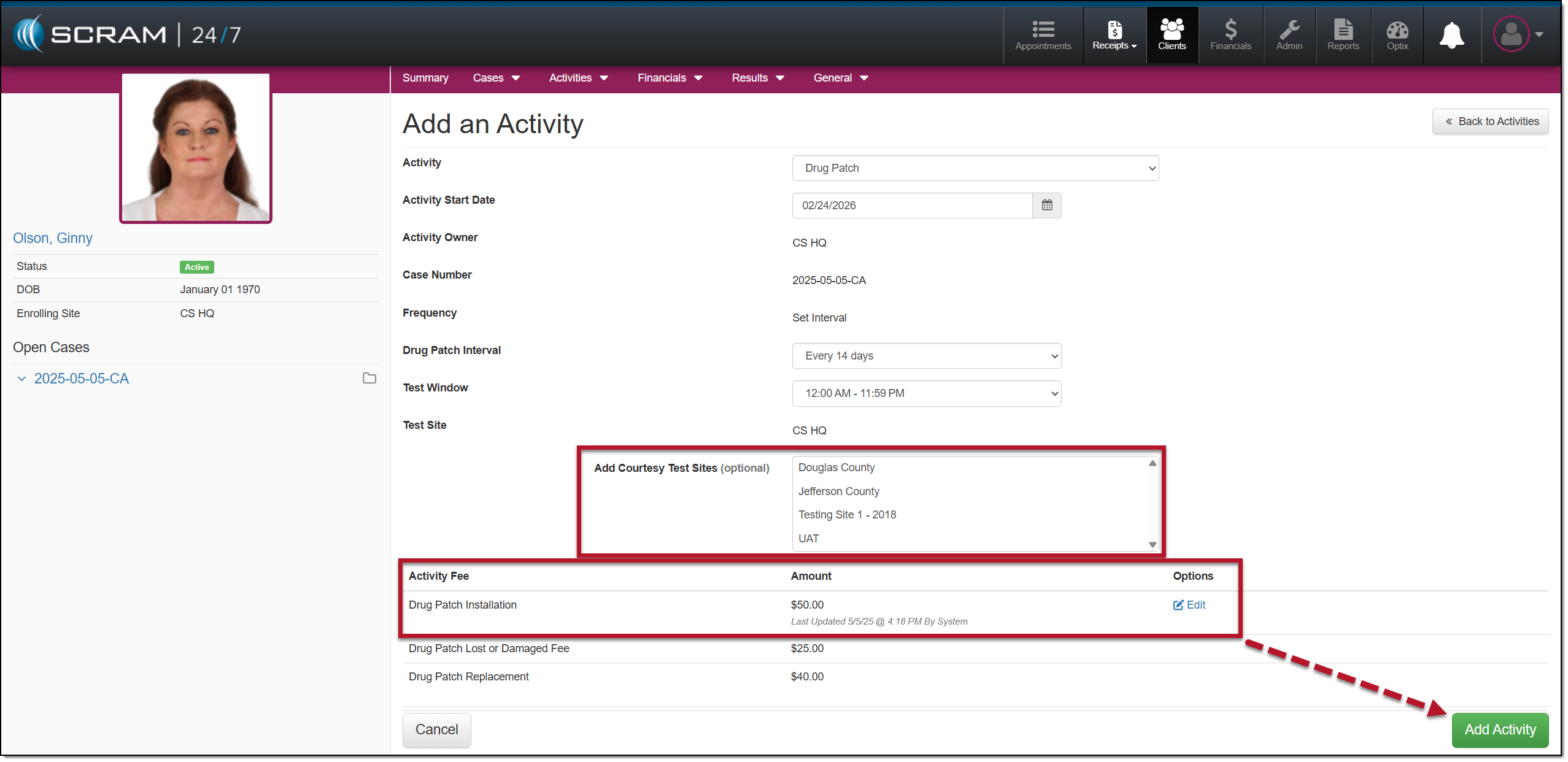Open the Activities submenu
Image resolution: width=1568 pixels, height=762 pixels.
577,78
